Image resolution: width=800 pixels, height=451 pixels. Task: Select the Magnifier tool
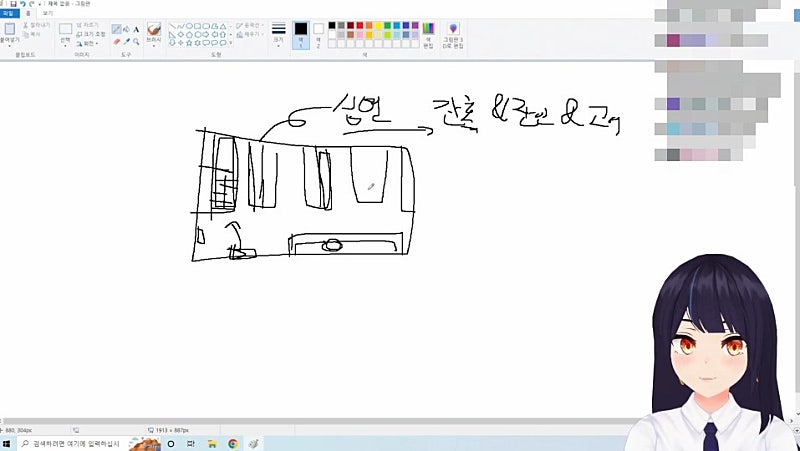(136, 41)
